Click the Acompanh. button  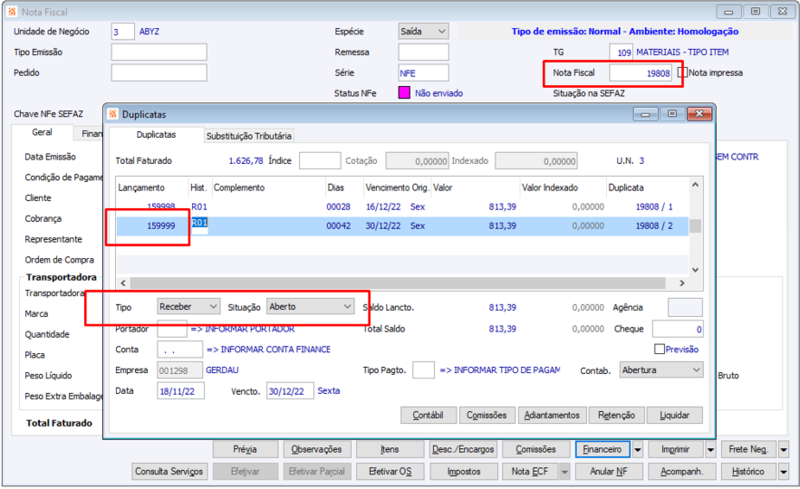pos(682,472)
